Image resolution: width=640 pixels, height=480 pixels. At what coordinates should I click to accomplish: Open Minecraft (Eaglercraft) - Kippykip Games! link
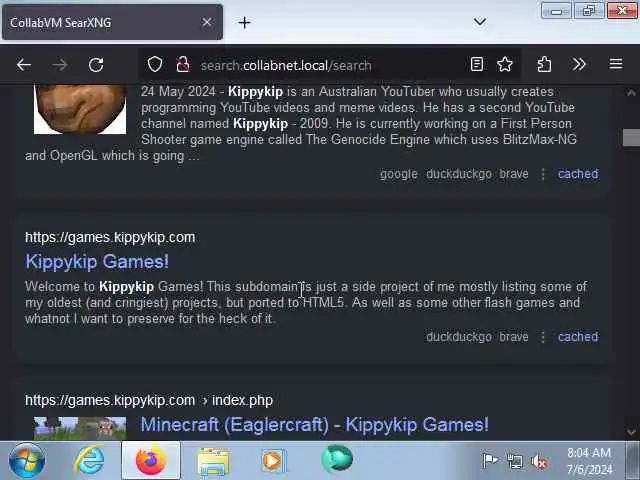(x=314, y=424)
